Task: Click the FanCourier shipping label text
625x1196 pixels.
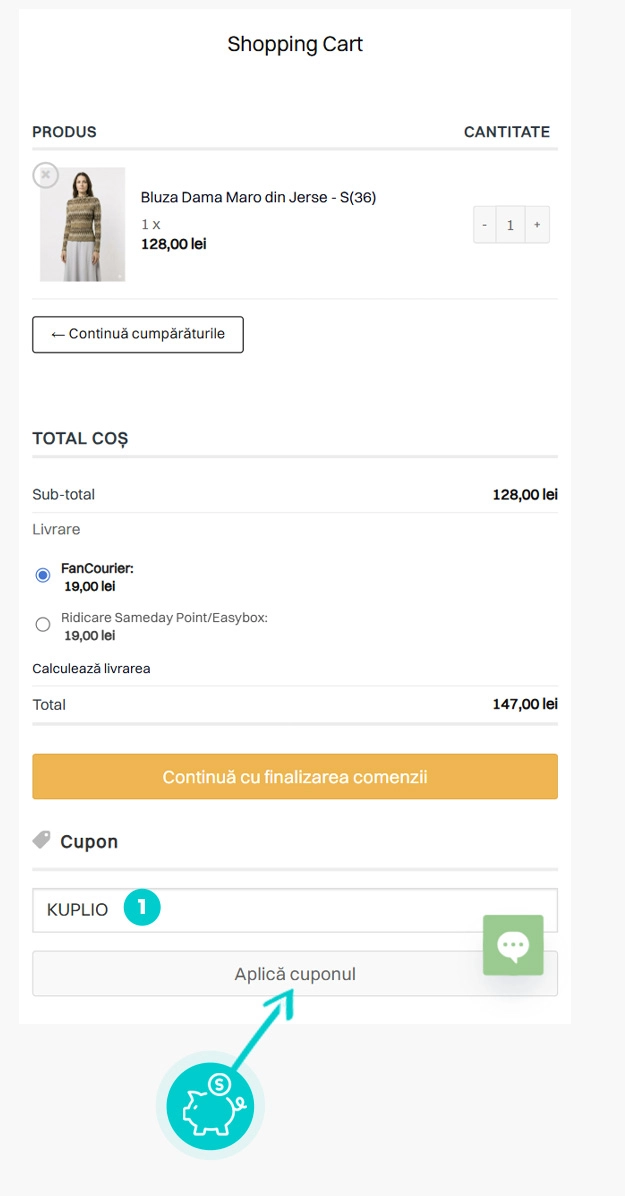Action: (x=97, y=568)
